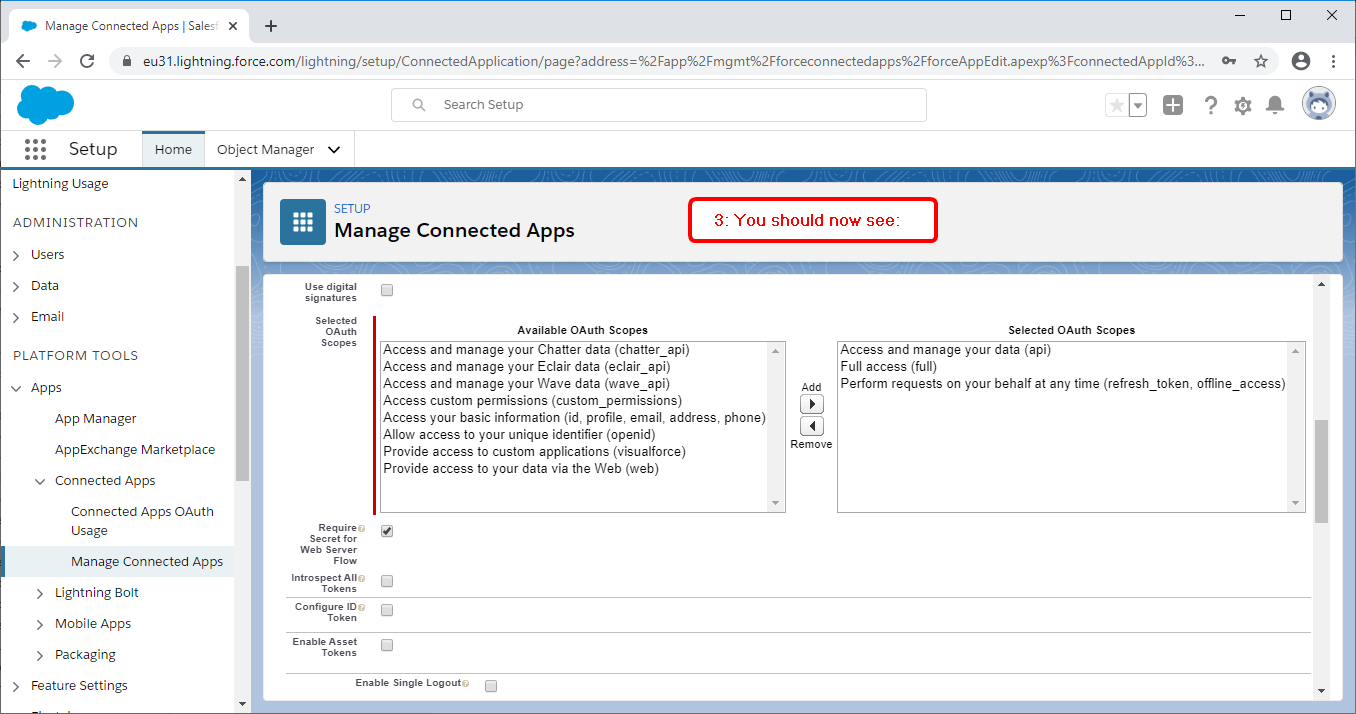Click the SETUP breadcrumb link
1356x714 pixels.
coord(352,209)
